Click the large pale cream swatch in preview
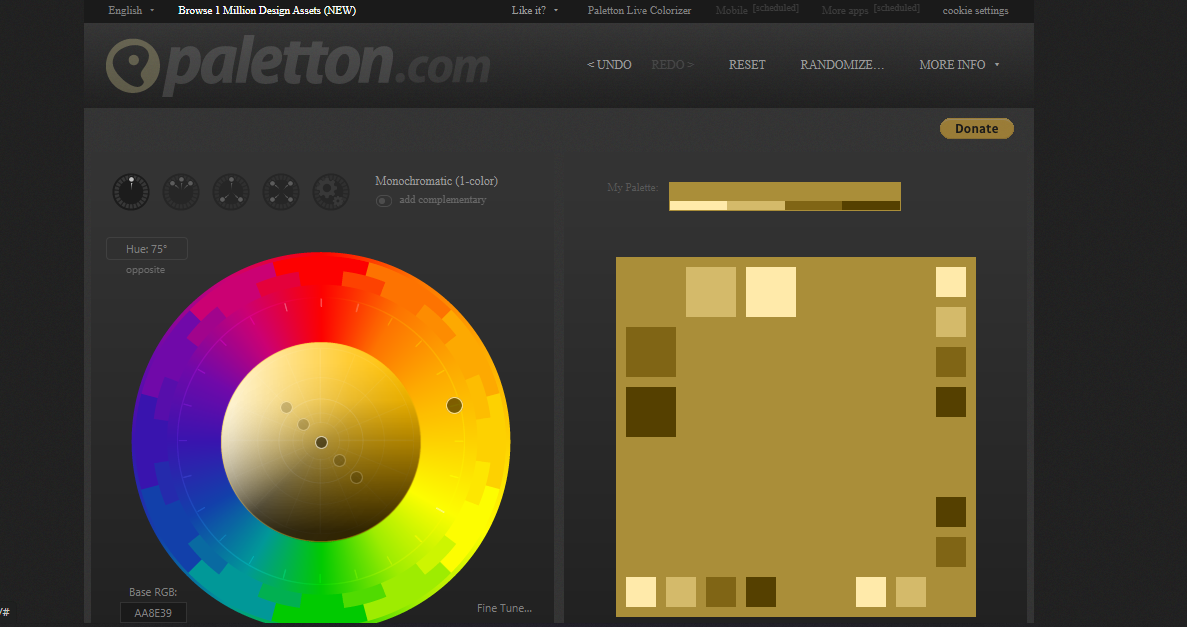 pyautogui.click(x=771, y=292)
